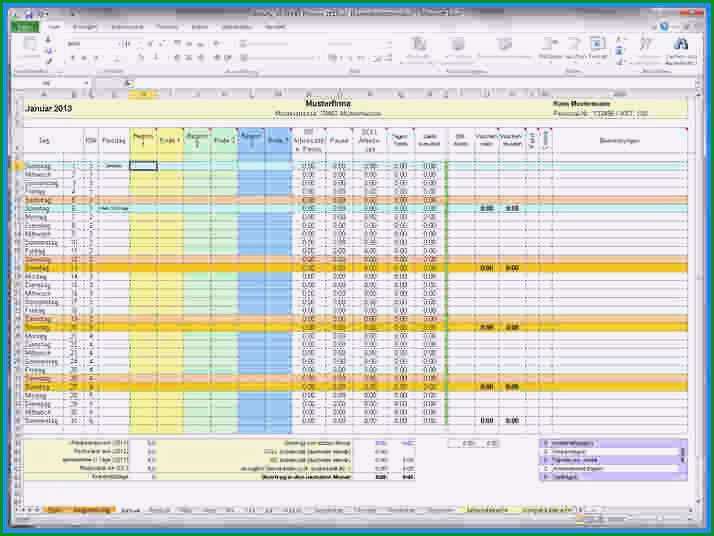Toggle italic formatting in the ribbon
Image resolution: width=714 pixels, height=536 pixels.
[x=83, y=58]
